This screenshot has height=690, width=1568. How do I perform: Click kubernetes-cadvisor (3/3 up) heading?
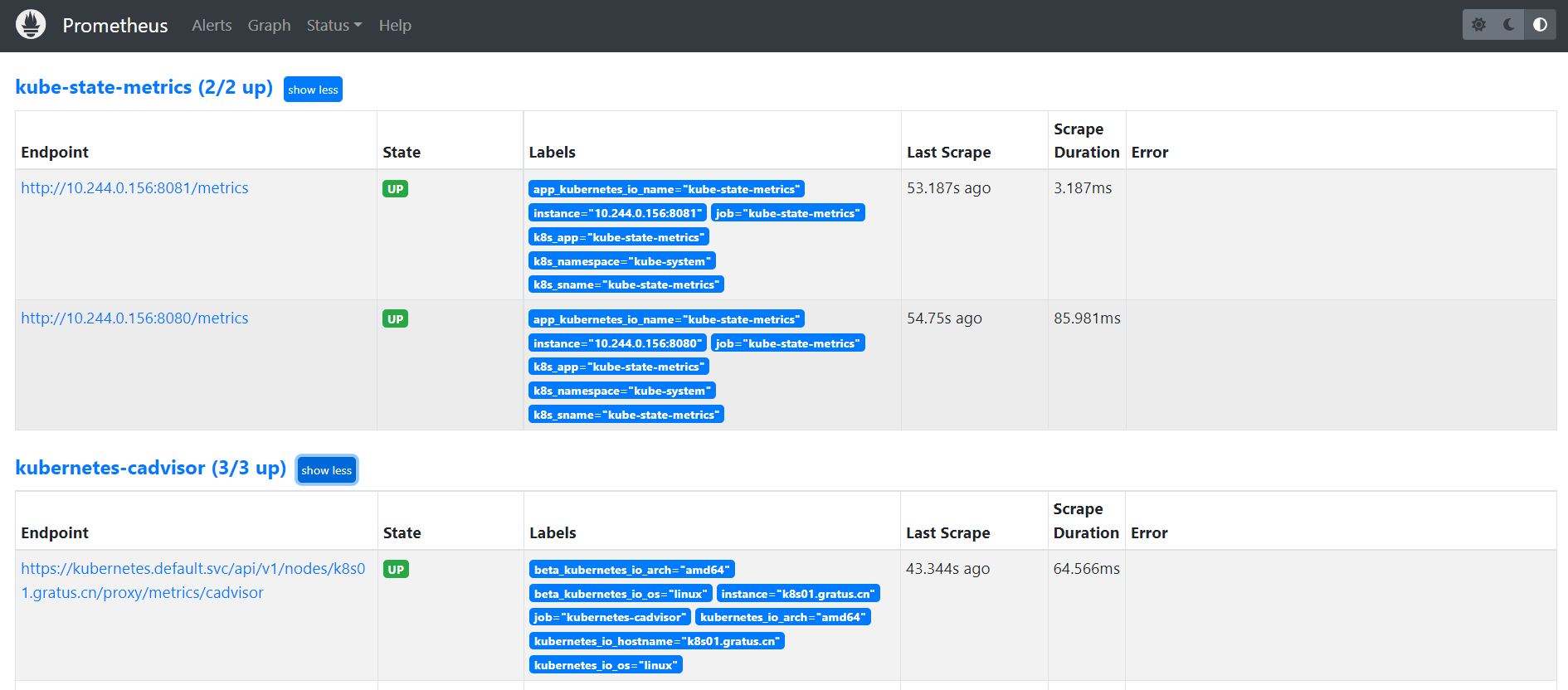[151, 468]
